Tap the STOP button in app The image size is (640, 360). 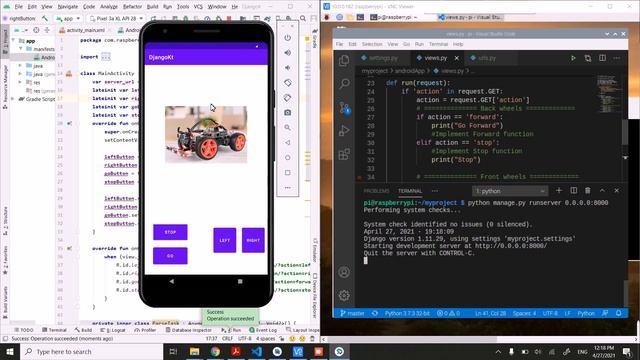click(170, 232)
